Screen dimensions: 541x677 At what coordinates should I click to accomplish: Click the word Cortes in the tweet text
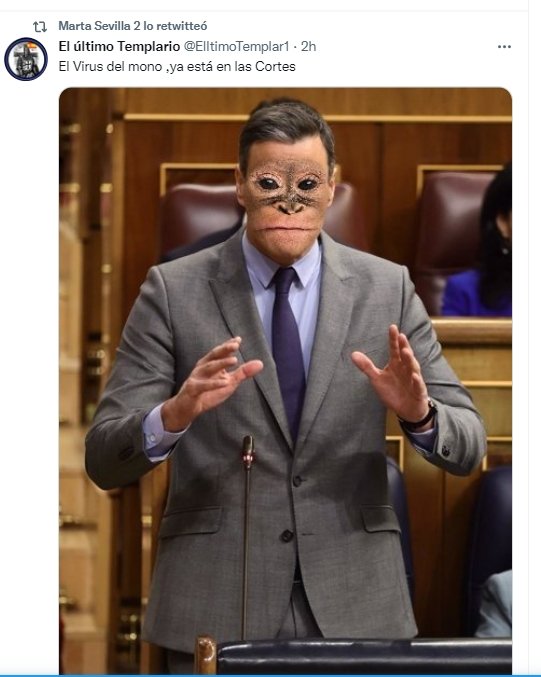pyautogui.click(x=275, y=66)
